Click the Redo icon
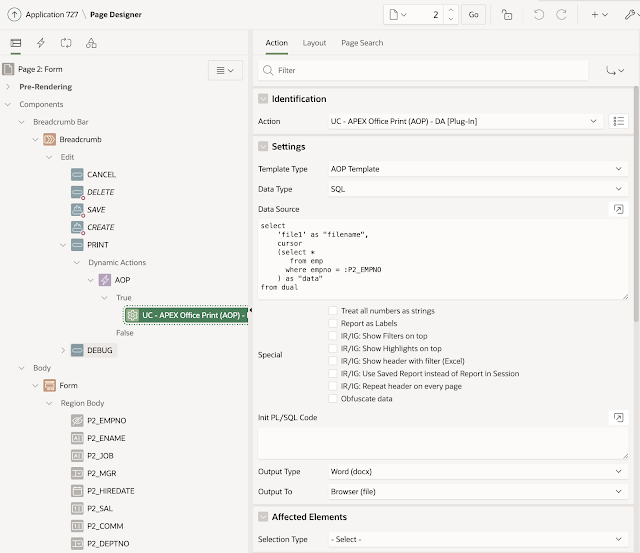 click(x=562, y=15)
